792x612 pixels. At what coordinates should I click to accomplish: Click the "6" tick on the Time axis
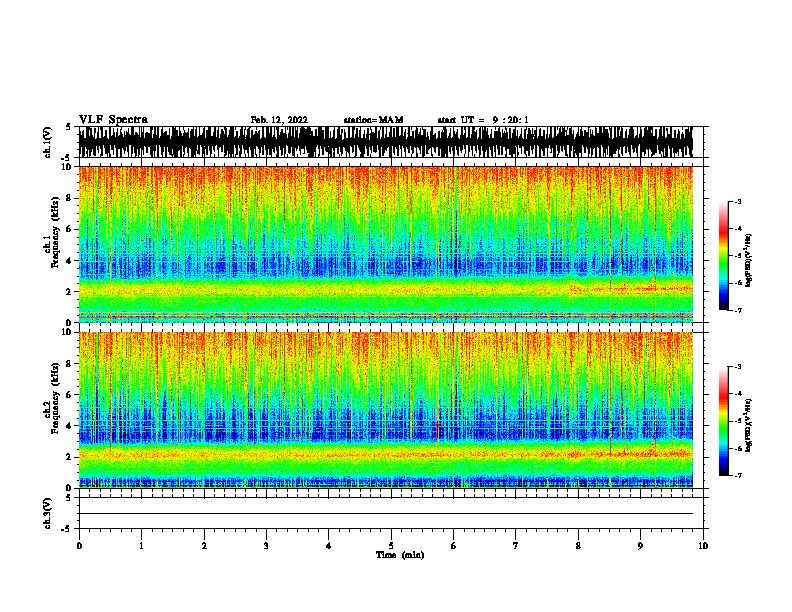click(x=454, y=546)
